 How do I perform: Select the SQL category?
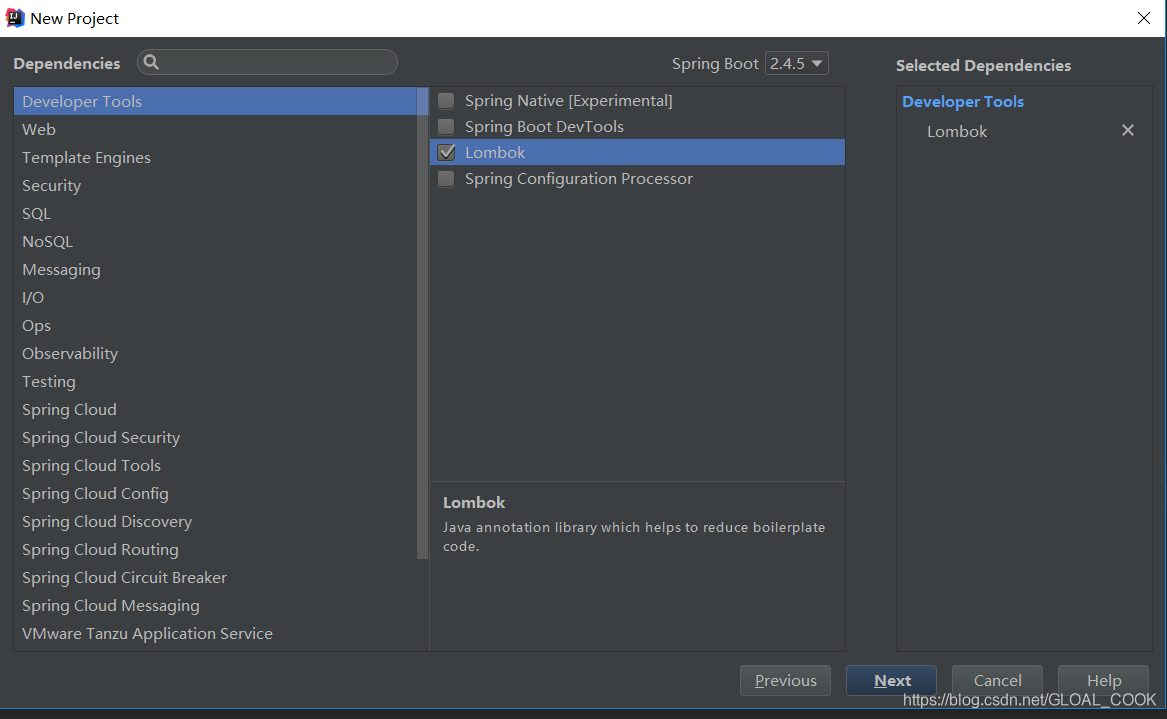[216, 214]
